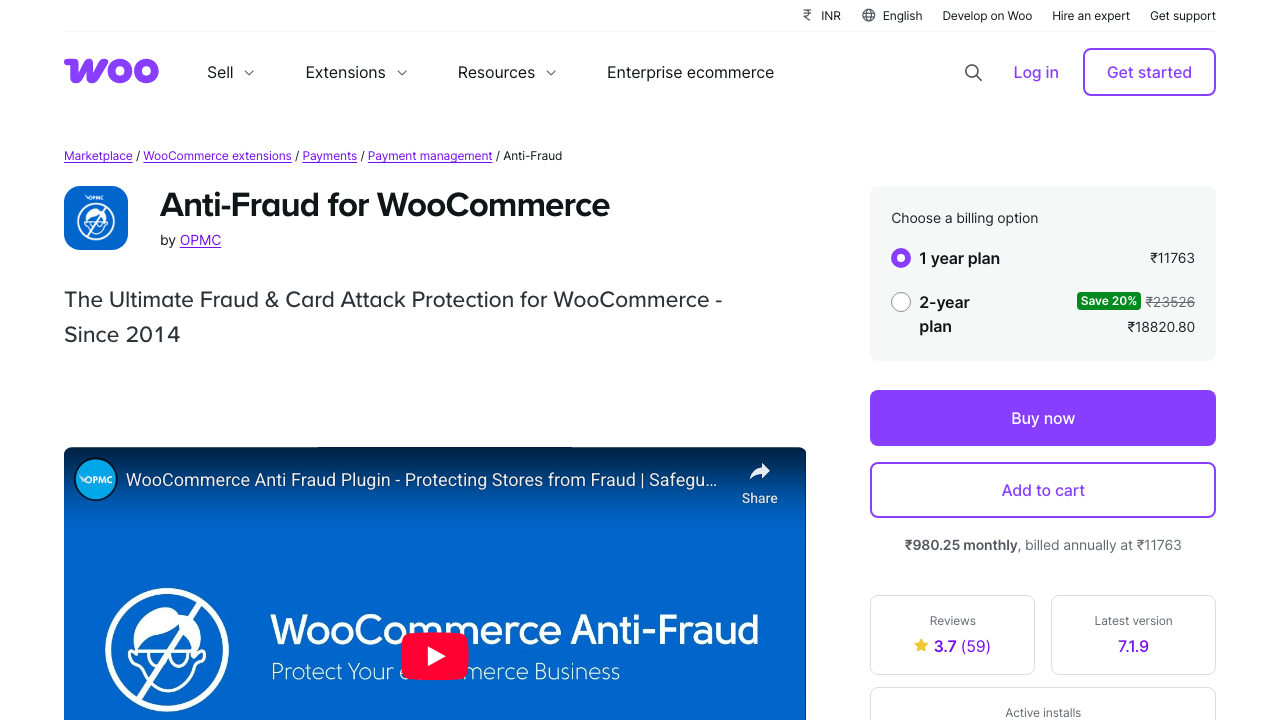Screen dimensions: 1280x720
Task: Choose the 2-year plan billing option
Action: pos(900,301)
